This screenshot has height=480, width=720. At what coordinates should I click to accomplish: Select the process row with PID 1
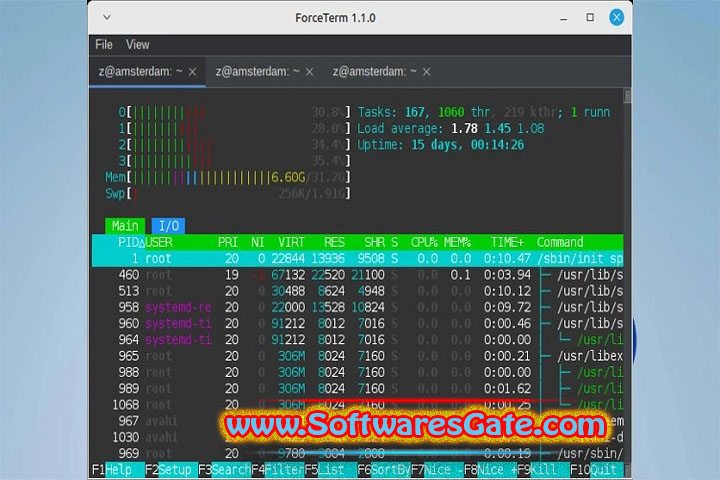[357, 259]
